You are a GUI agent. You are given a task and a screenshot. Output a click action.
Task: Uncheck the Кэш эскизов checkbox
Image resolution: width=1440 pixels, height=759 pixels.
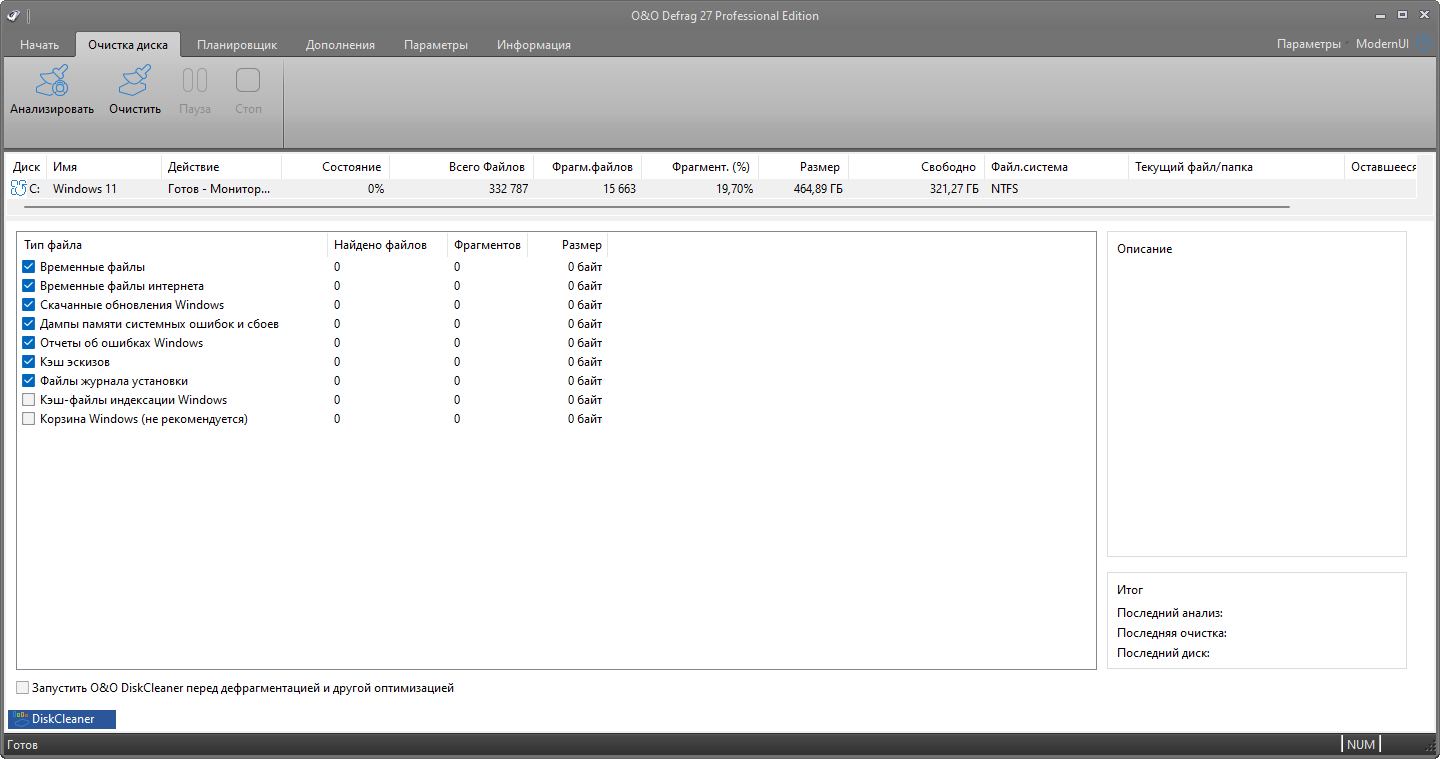click(28, 362)
